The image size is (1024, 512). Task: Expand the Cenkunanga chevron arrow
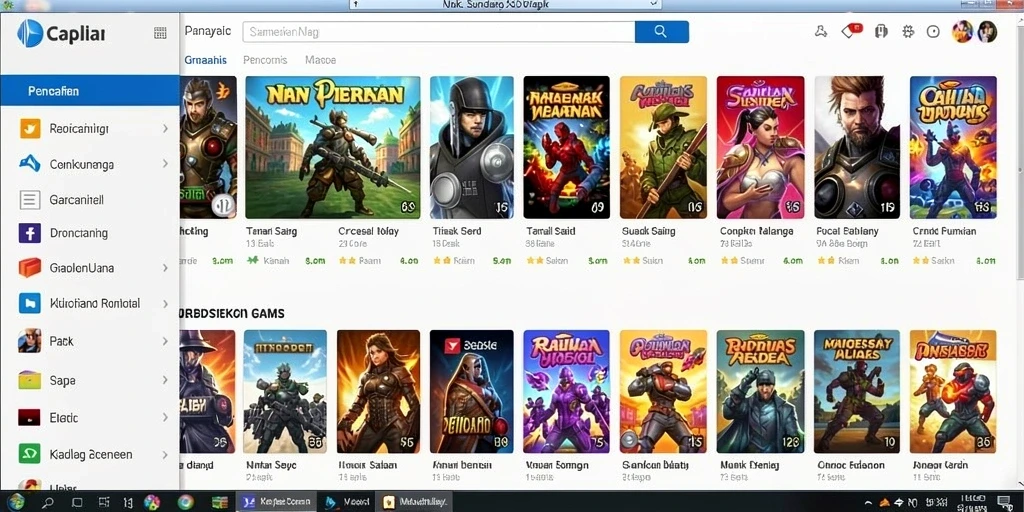(165, 164)
